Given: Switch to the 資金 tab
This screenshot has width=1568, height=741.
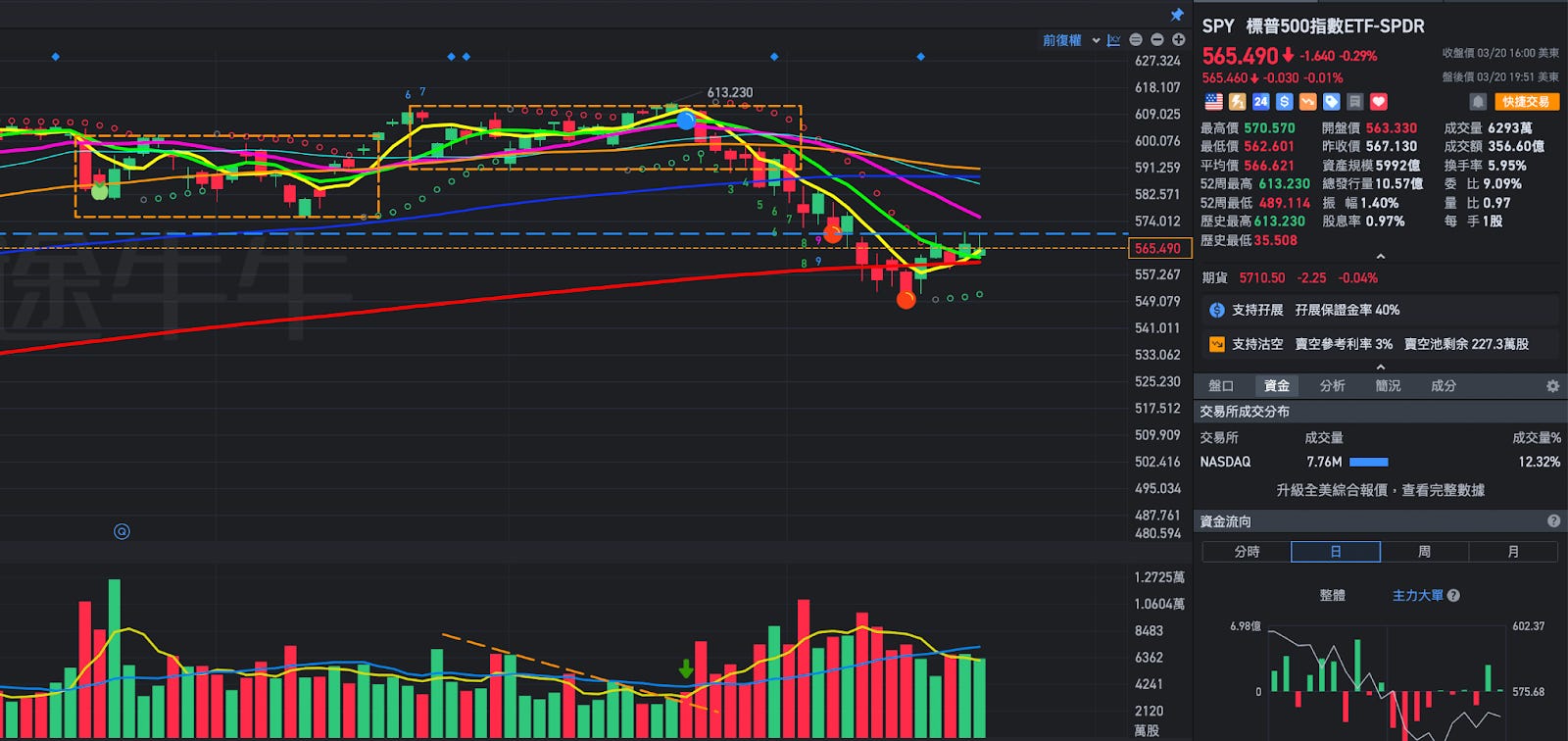Looking at the screenshot, I should pyautogui.click(x=1277, y=386).
